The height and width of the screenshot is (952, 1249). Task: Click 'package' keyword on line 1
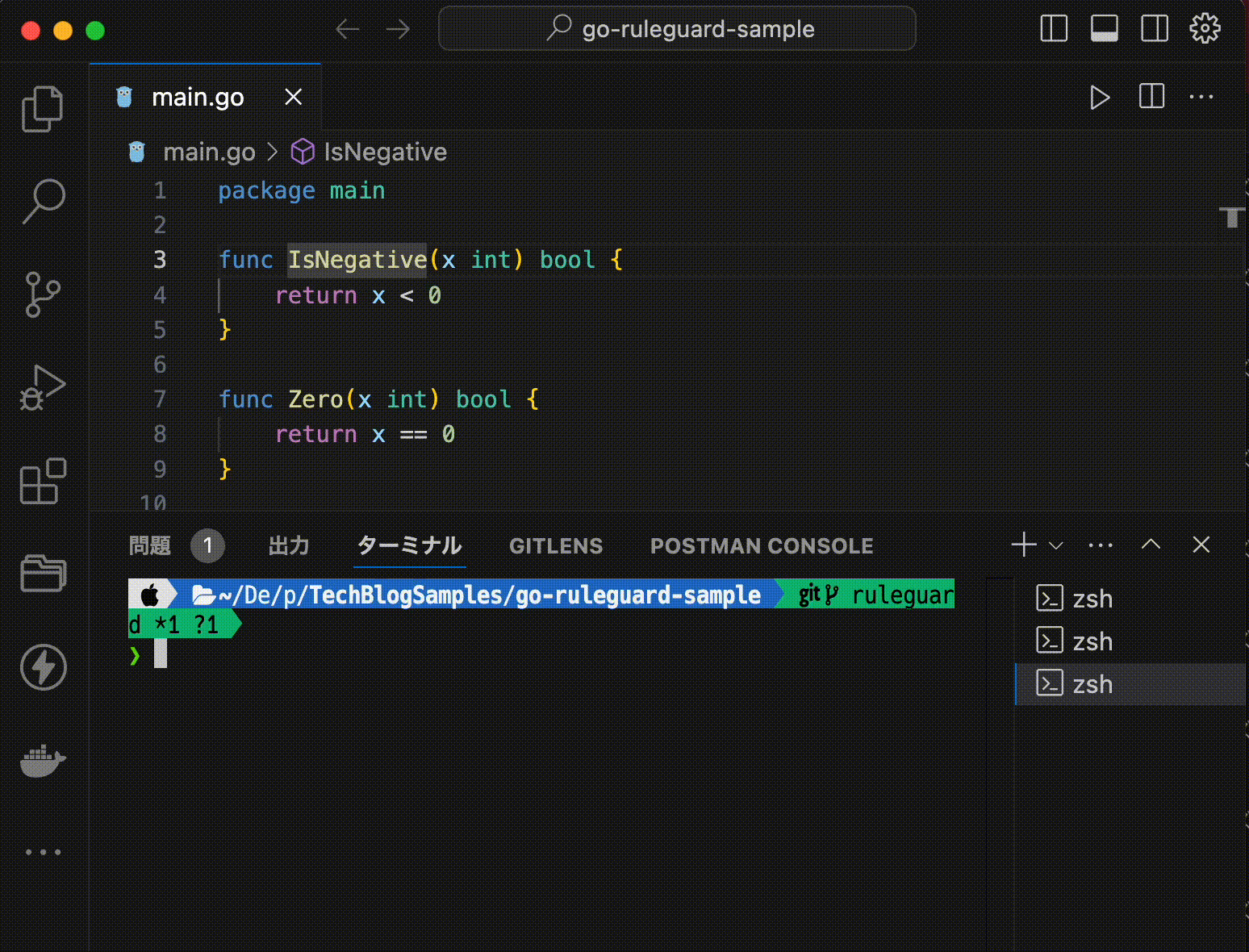tap(266, 191)
